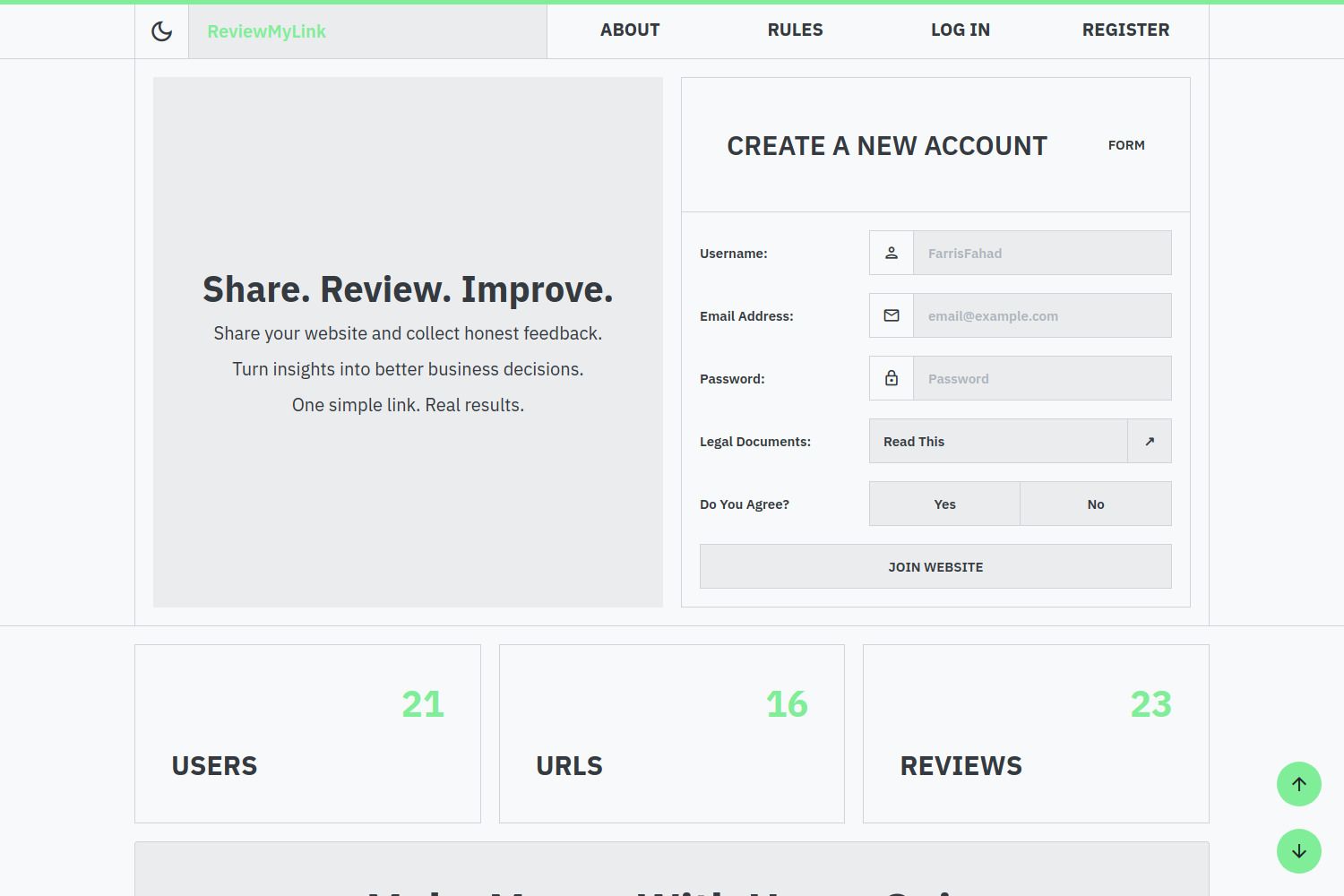Image resolution: width=1344 pixels, height=896 pixels.
Task: Open the REGISTER navigation item
Action: pos(1125,30)
